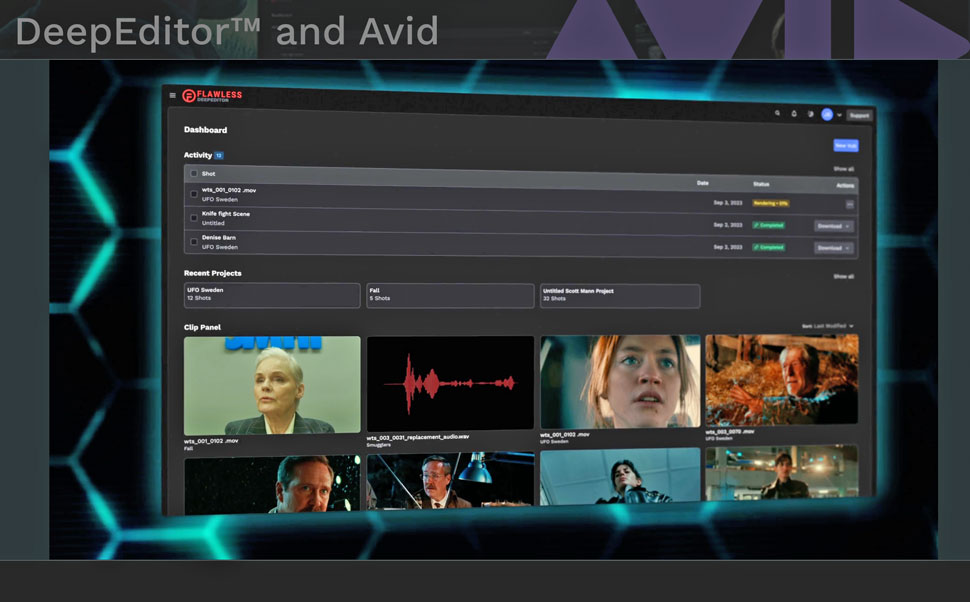970x602 pixels.
Task: Open notifications via the bell icon
Action: [794, 114]
